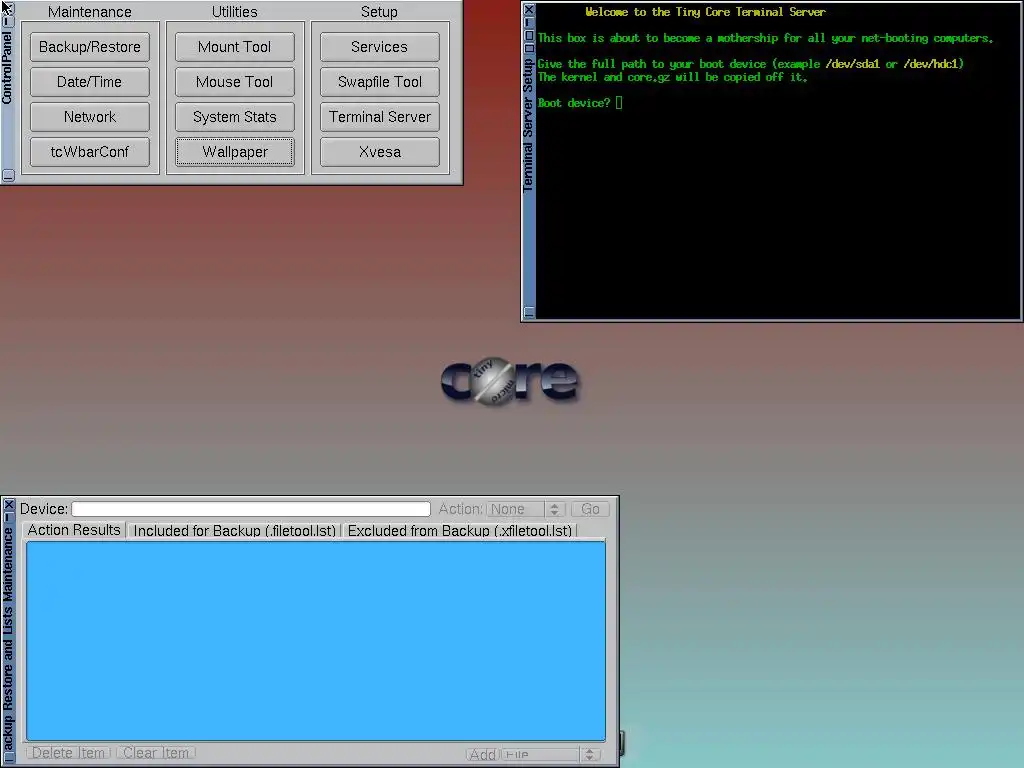This screenshot has height=768, width=1024.
Task: Open Services in Setup
Action: tap(379, 47)
